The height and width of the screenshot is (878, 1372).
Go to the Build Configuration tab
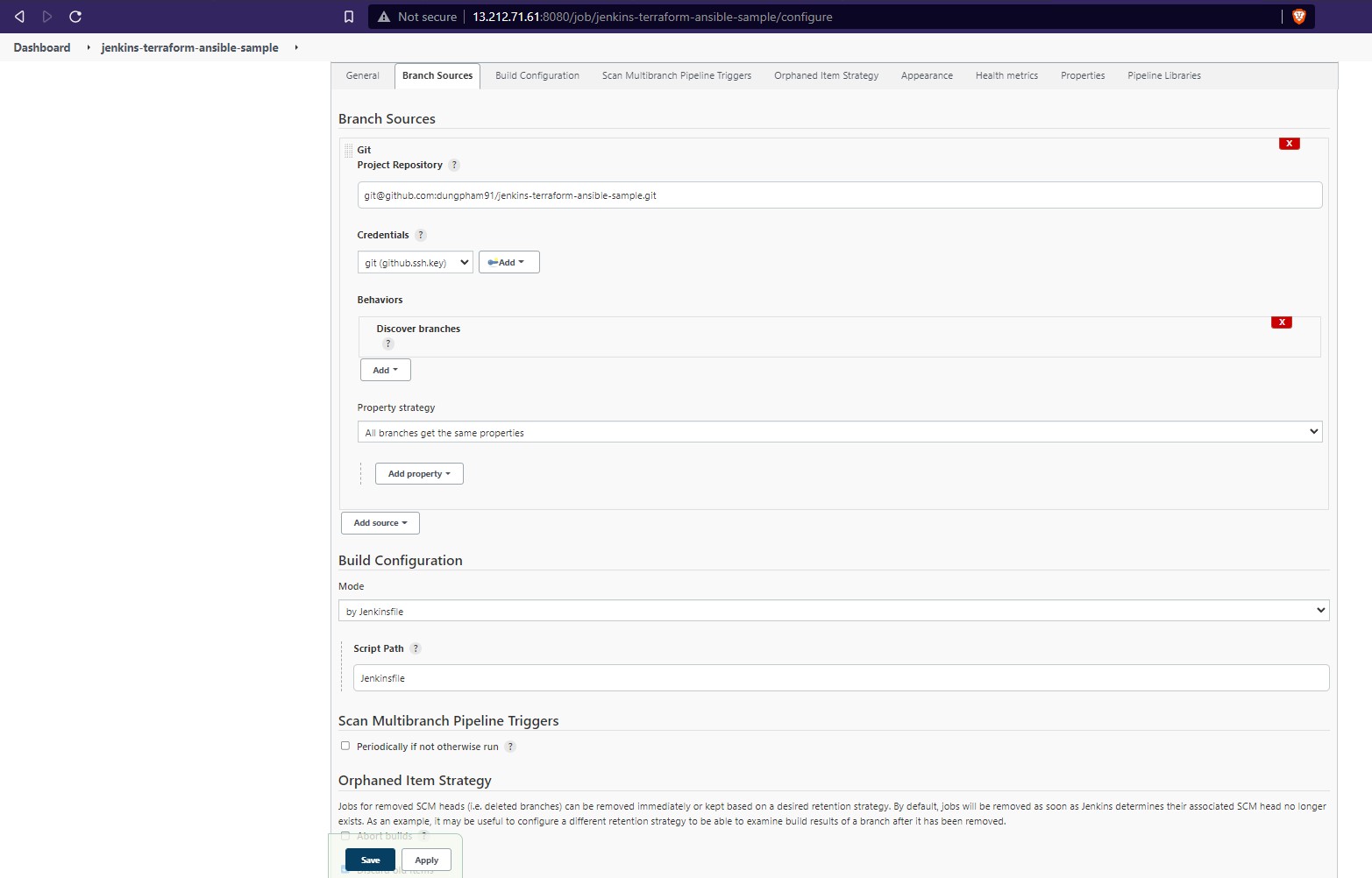537,75
